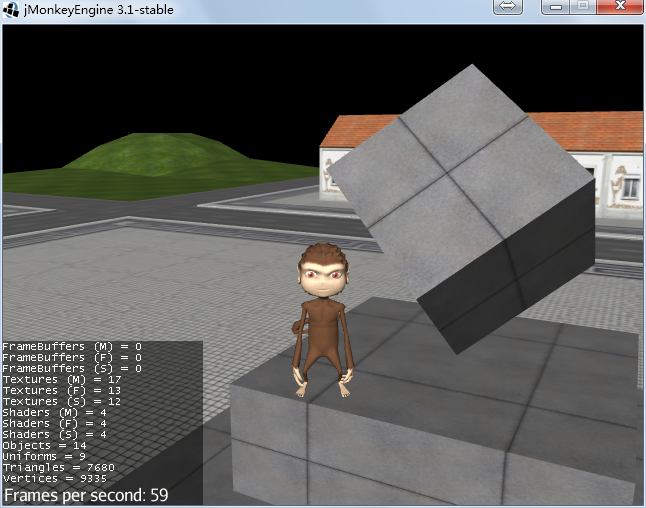Click the 'Shaders (M) = 4' stat line
Screen dimensions: 646x508
[54, 412]
